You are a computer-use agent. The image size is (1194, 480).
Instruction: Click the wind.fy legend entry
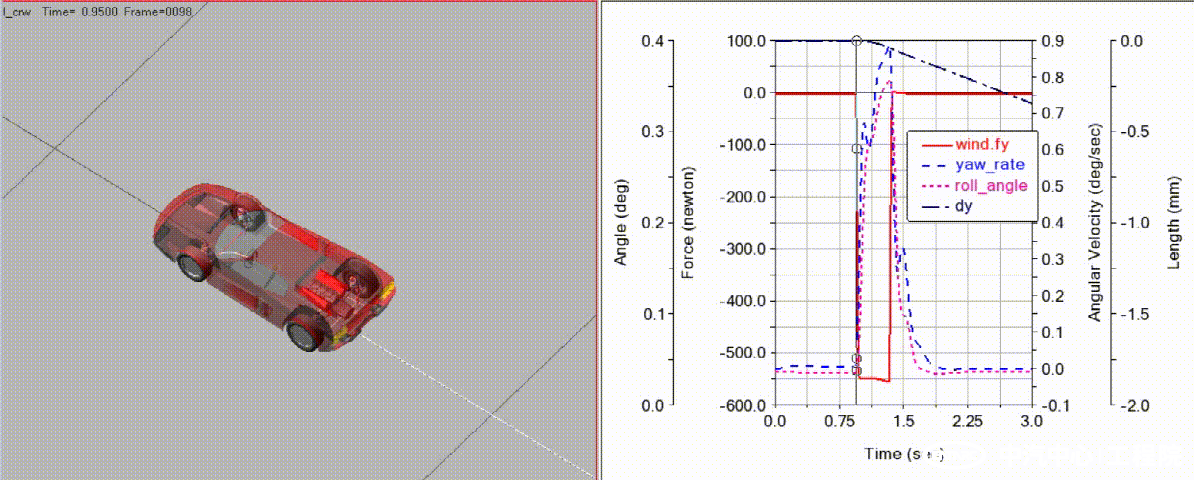point(983,145)
